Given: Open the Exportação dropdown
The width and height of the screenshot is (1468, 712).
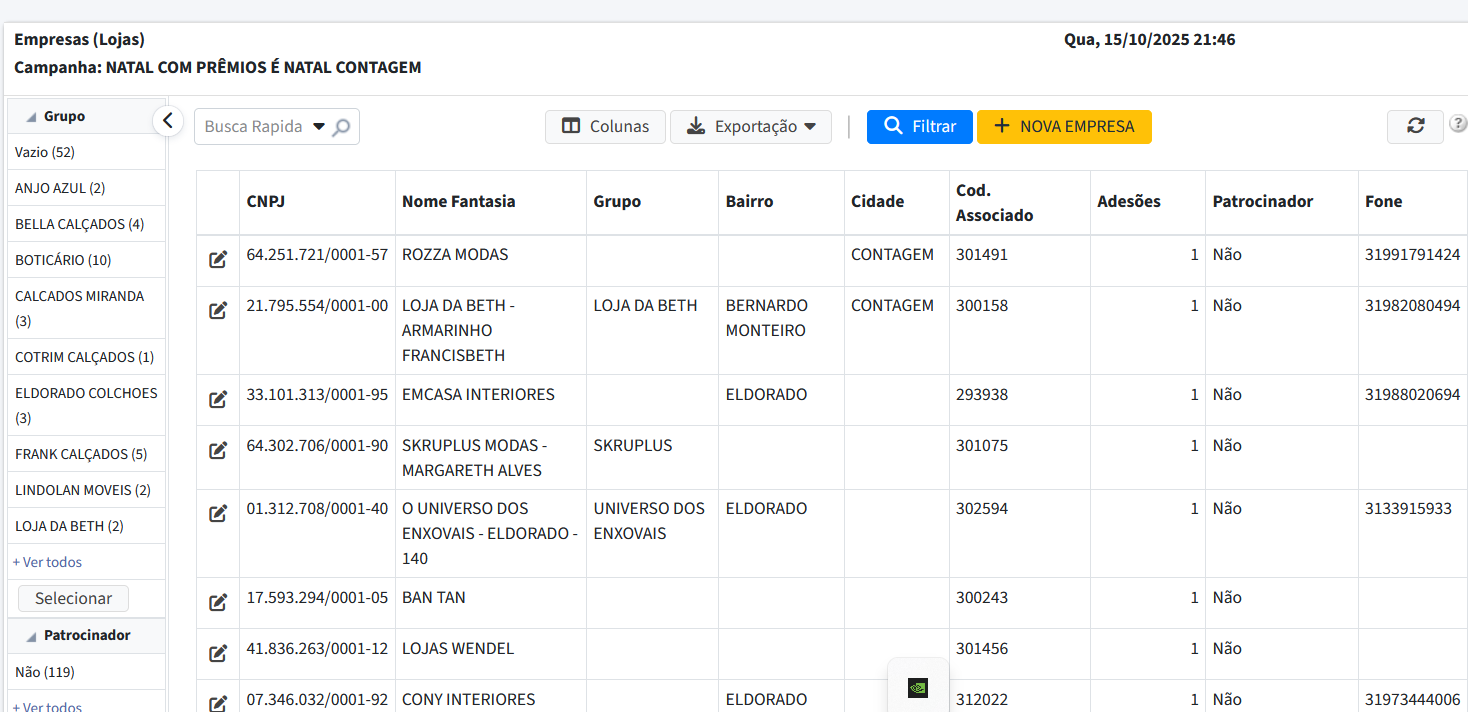Looking at the screenshot, I should pyautogui.click(x=750, y=127).
